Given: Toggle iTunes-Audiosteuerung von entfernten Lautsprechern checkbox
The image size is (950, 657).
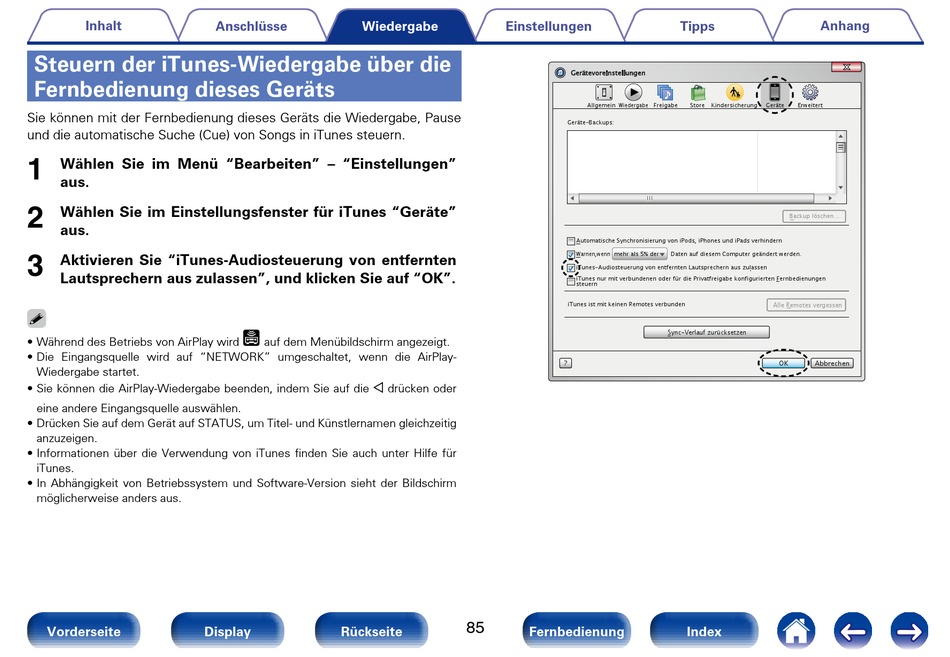Looking at the screenshot, I should 570,267.
